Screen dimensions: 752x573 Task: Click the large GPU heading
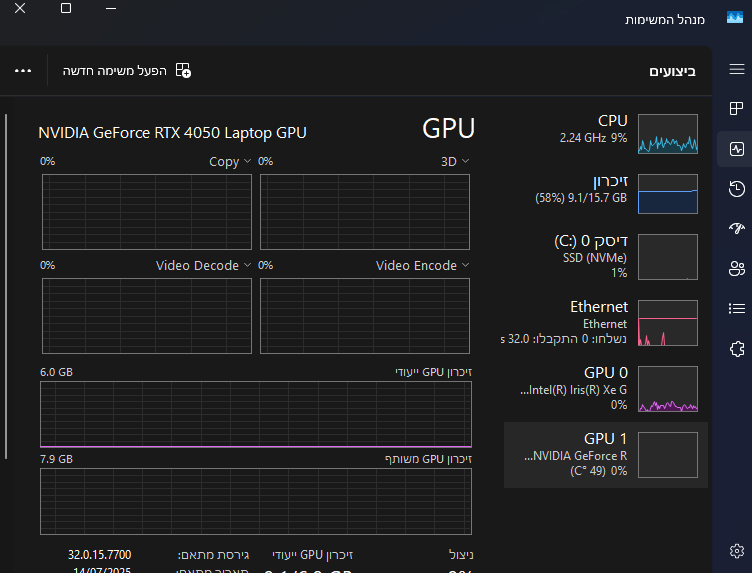tap(448, 129)
